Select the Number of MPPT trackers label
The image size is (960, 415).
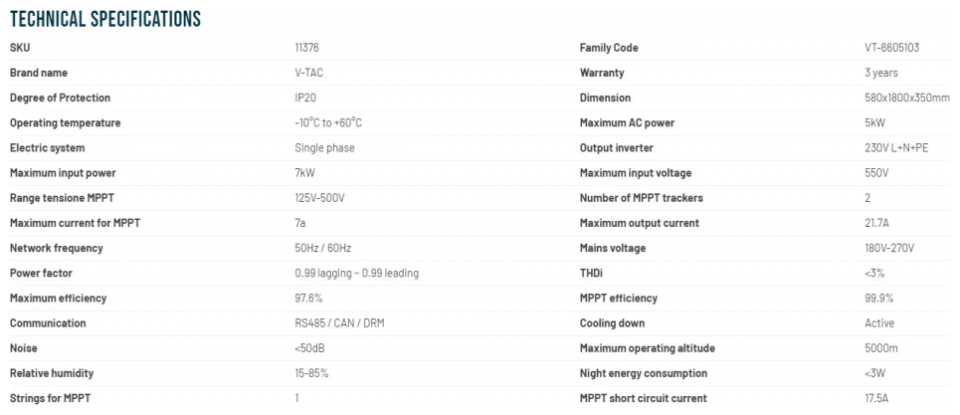pos(641,198)
